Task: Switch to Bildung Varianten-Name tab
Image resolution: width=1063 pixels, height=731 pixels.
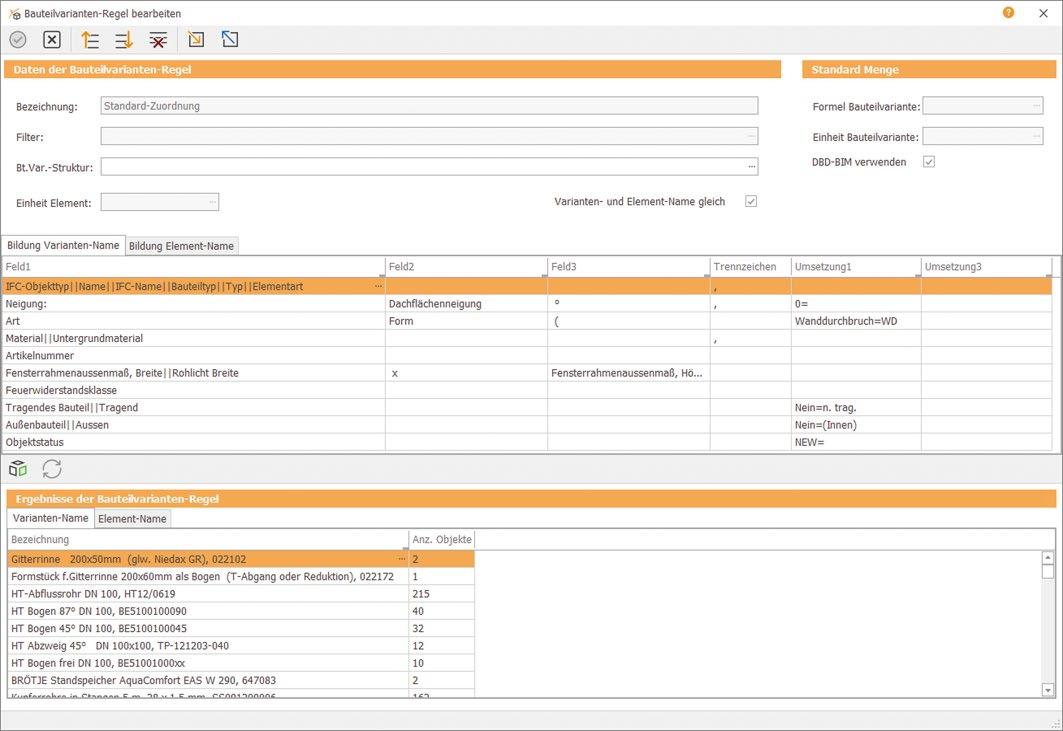Action: click(x=63, y=245)
